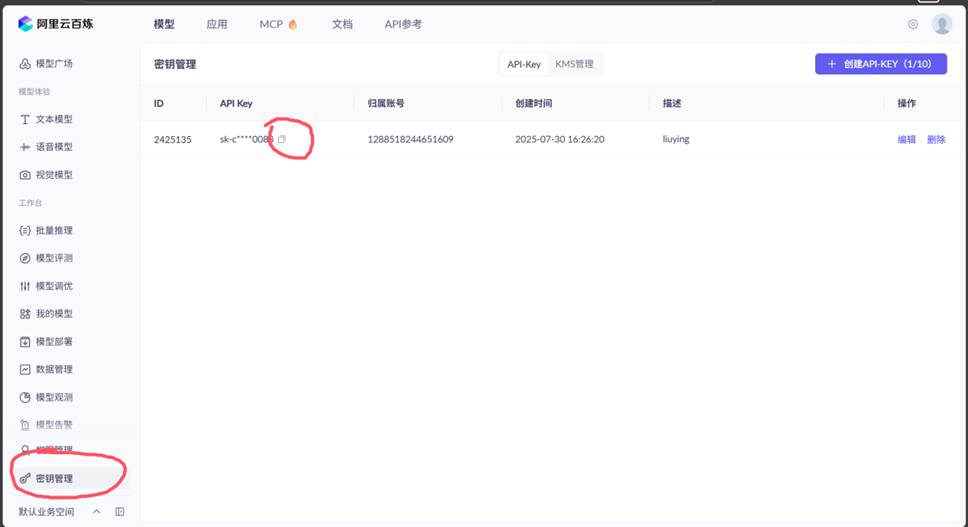This screenshot has height=527, width=968.
Task: Open 批量推理 in the workbench
Action: (x=54, y=230)
